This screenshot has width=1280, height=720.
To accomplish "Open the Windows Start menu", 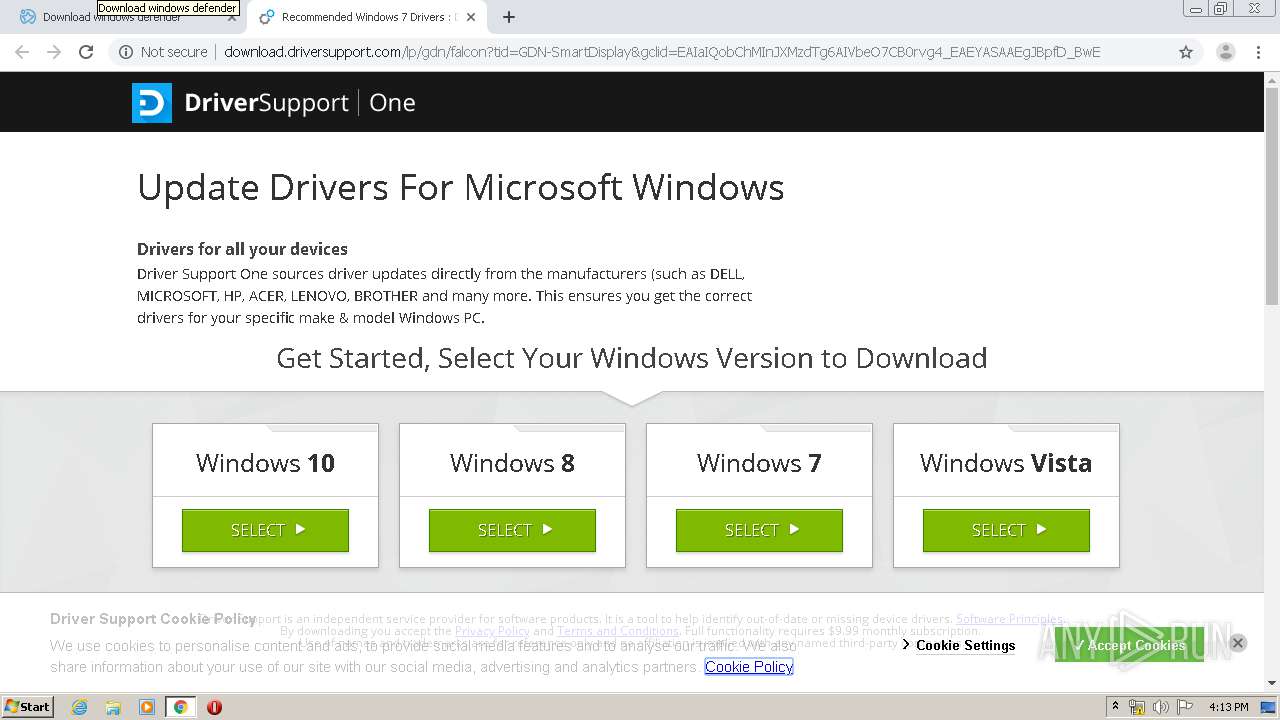I will (27, 706).
